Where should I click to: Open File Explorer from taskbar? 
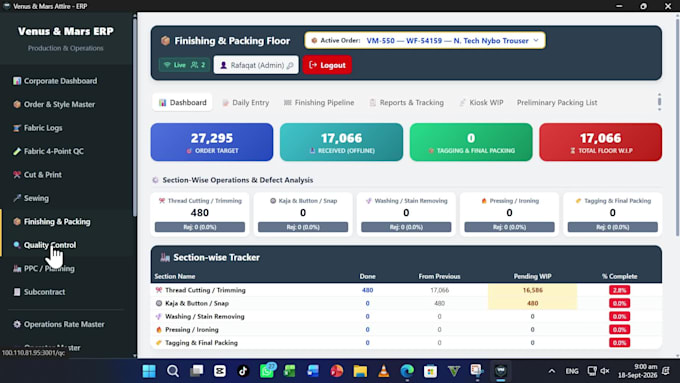360,371
